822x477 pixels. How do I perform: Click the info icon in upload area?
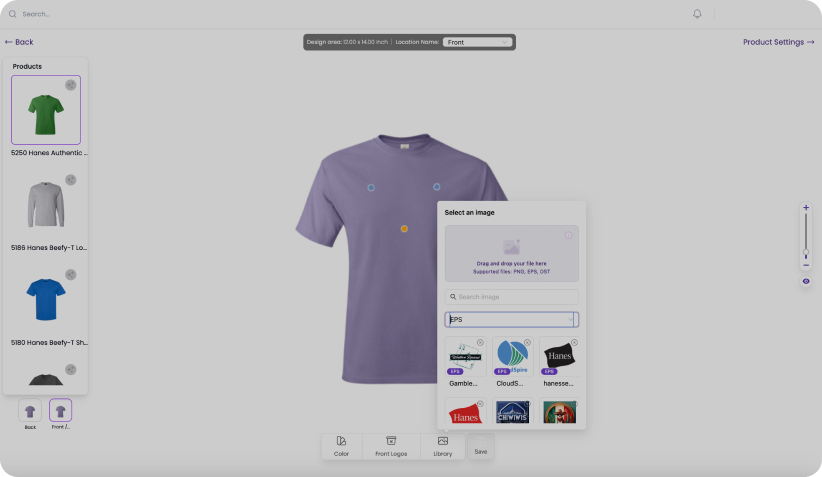pos(568,235)
